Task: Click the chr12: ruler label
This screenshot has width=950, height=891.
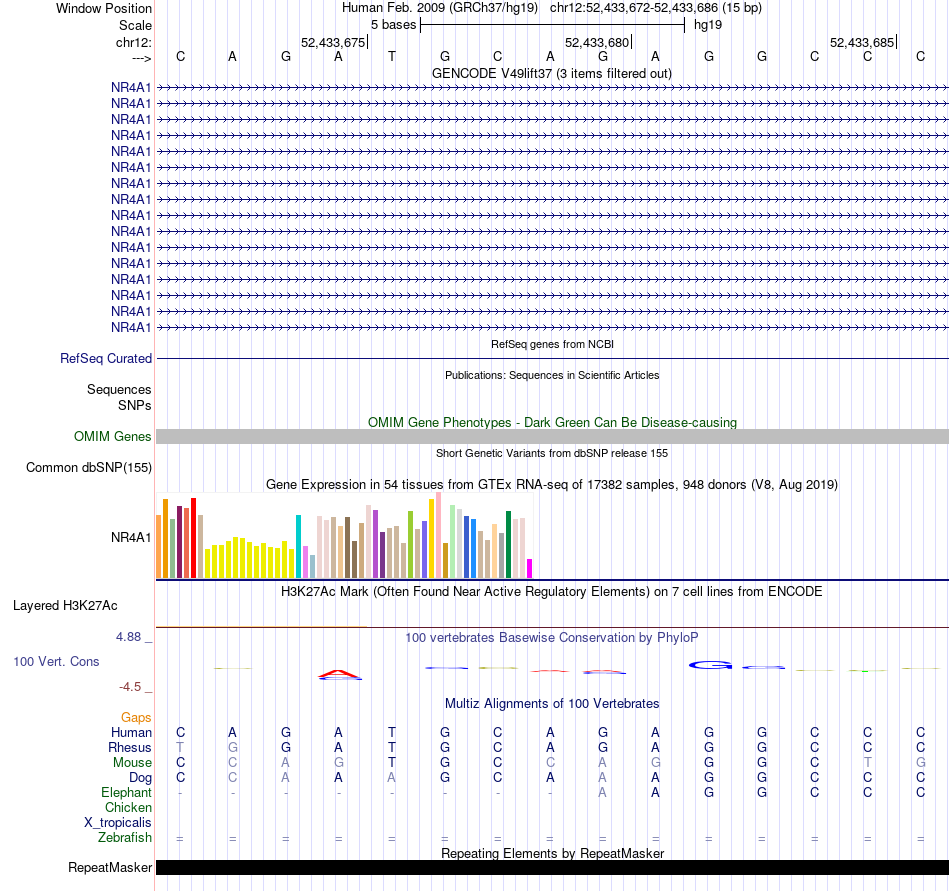Action: pyautogui.click(x=133, y=42)
